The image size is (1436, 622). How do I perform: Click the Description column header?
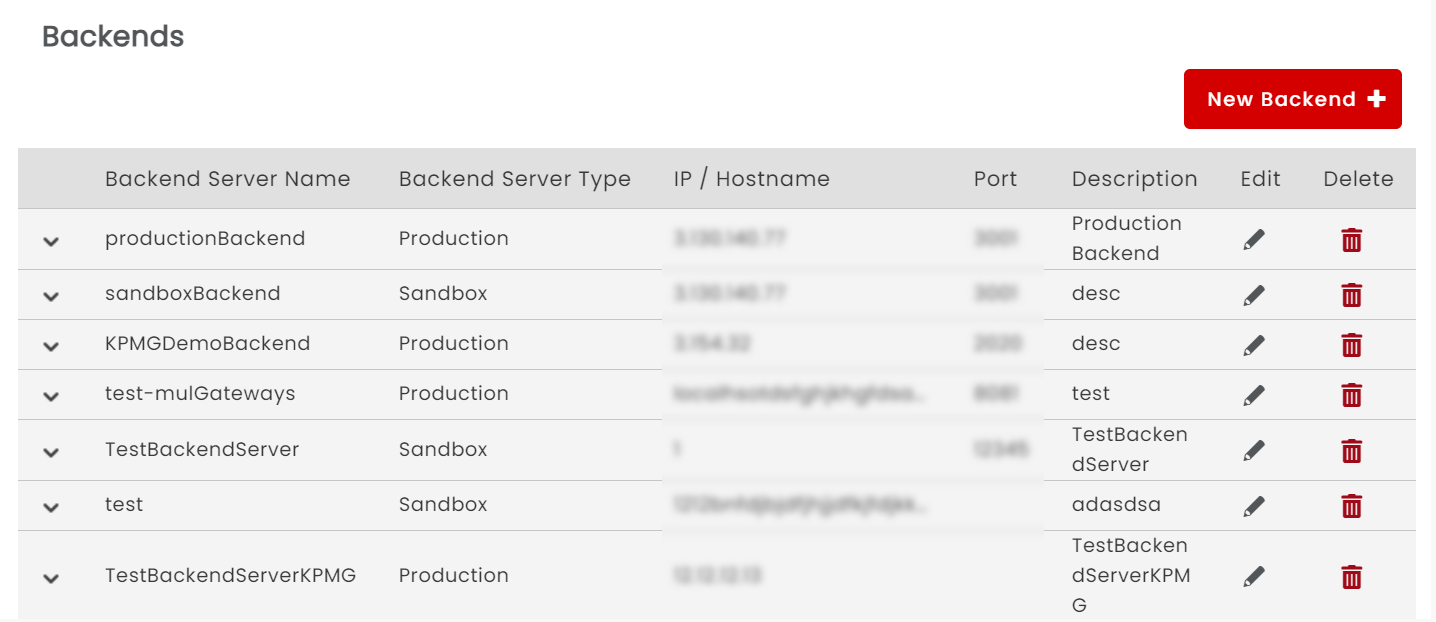1134,179
